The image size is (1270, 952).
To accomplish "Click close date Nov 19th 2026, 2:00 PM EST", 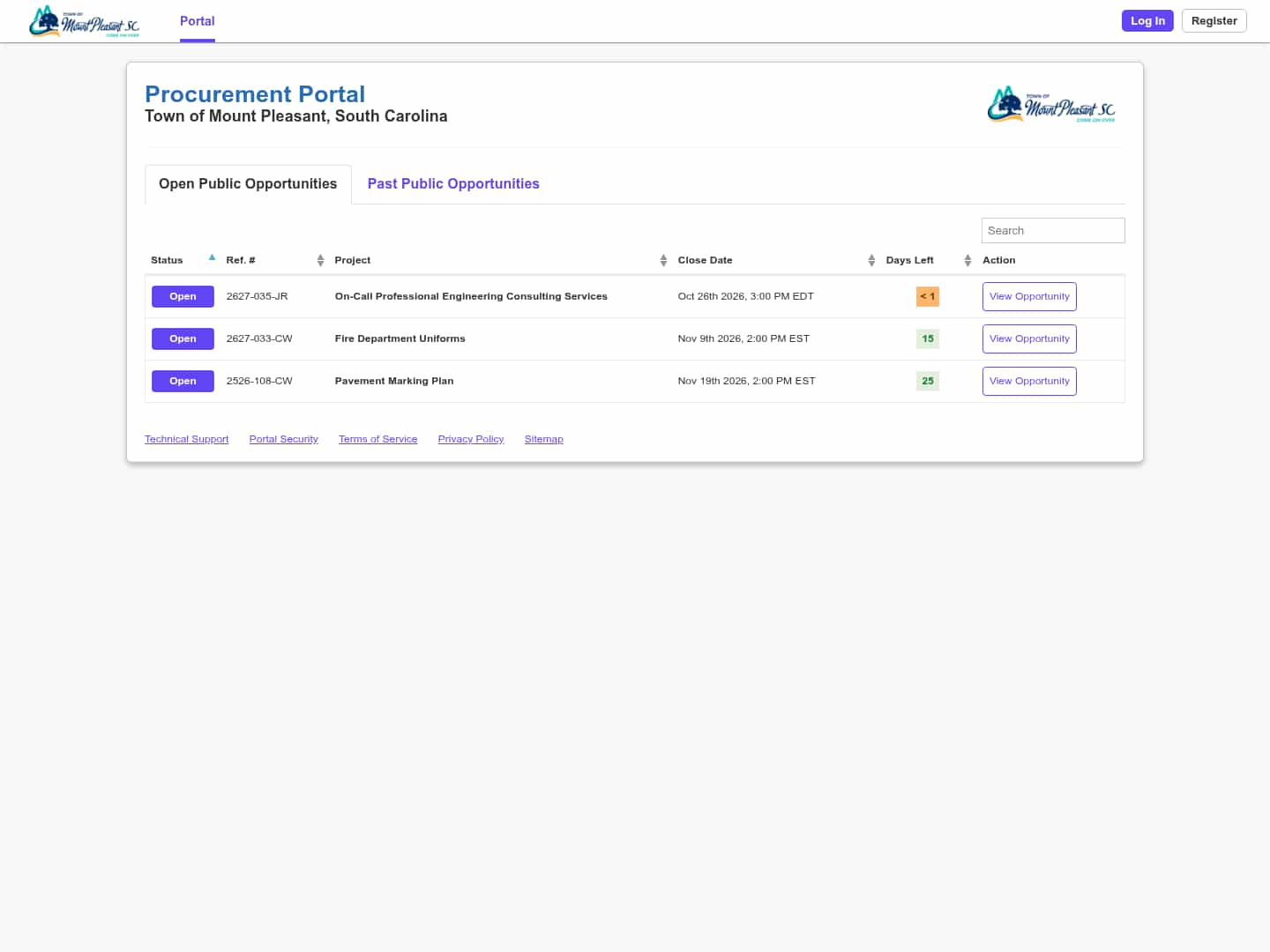I will 747,382.
